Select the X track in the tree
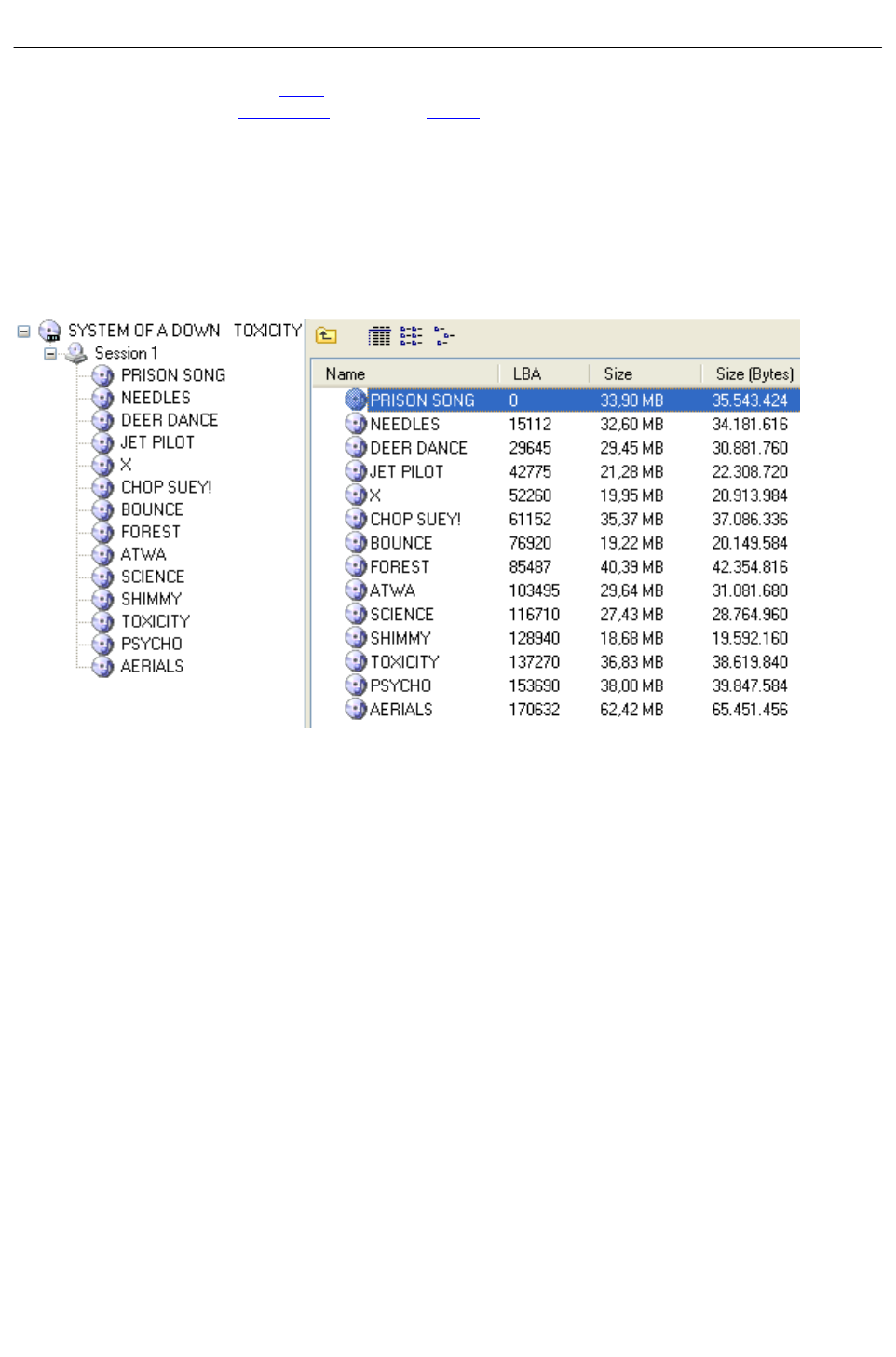Screen dimensions: 896x1357 126,465
